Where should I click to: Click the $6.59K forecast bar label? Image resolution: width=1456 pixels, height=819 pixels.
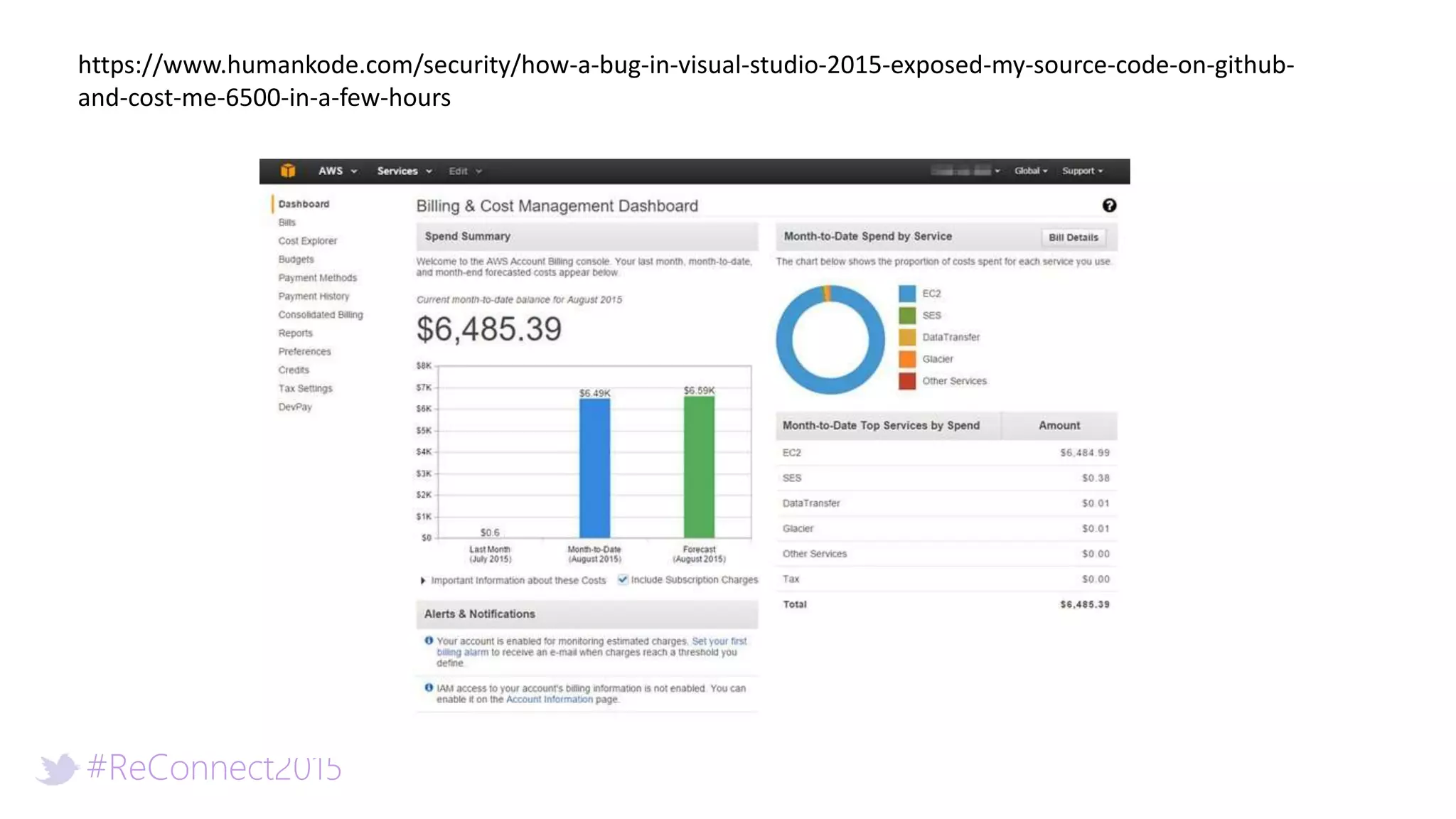coord(699,390)
